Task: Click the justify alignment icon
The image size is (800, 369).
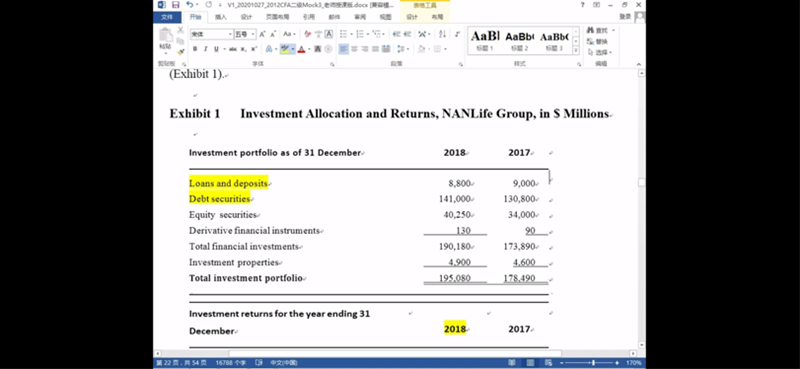Action: pos(375,49)
